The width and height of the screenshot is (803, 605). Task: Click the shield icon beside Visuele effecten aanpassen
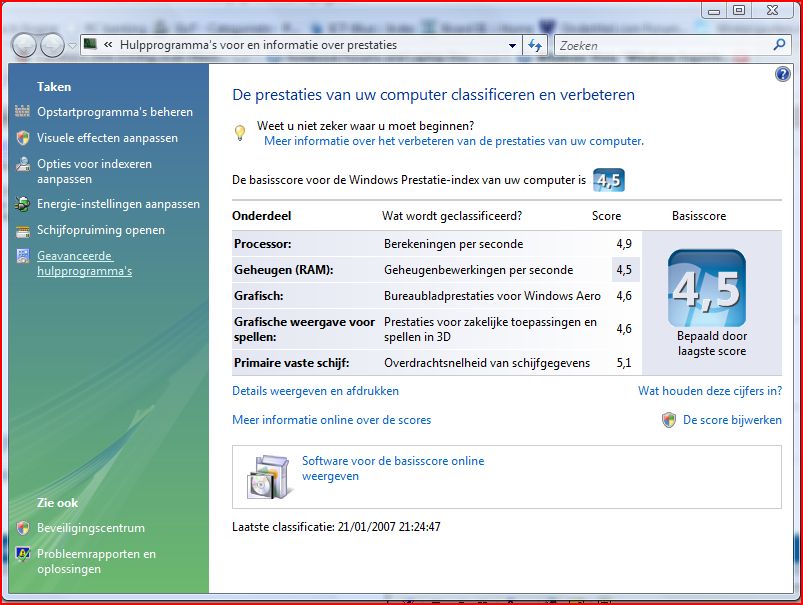[23, 137]
